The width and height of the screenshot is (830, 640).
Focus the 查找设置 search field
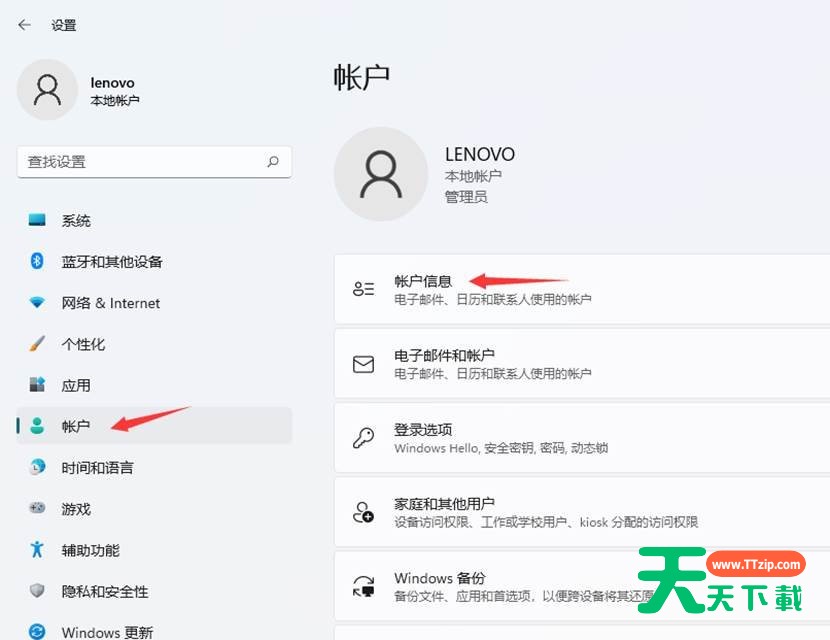[154, 162]
